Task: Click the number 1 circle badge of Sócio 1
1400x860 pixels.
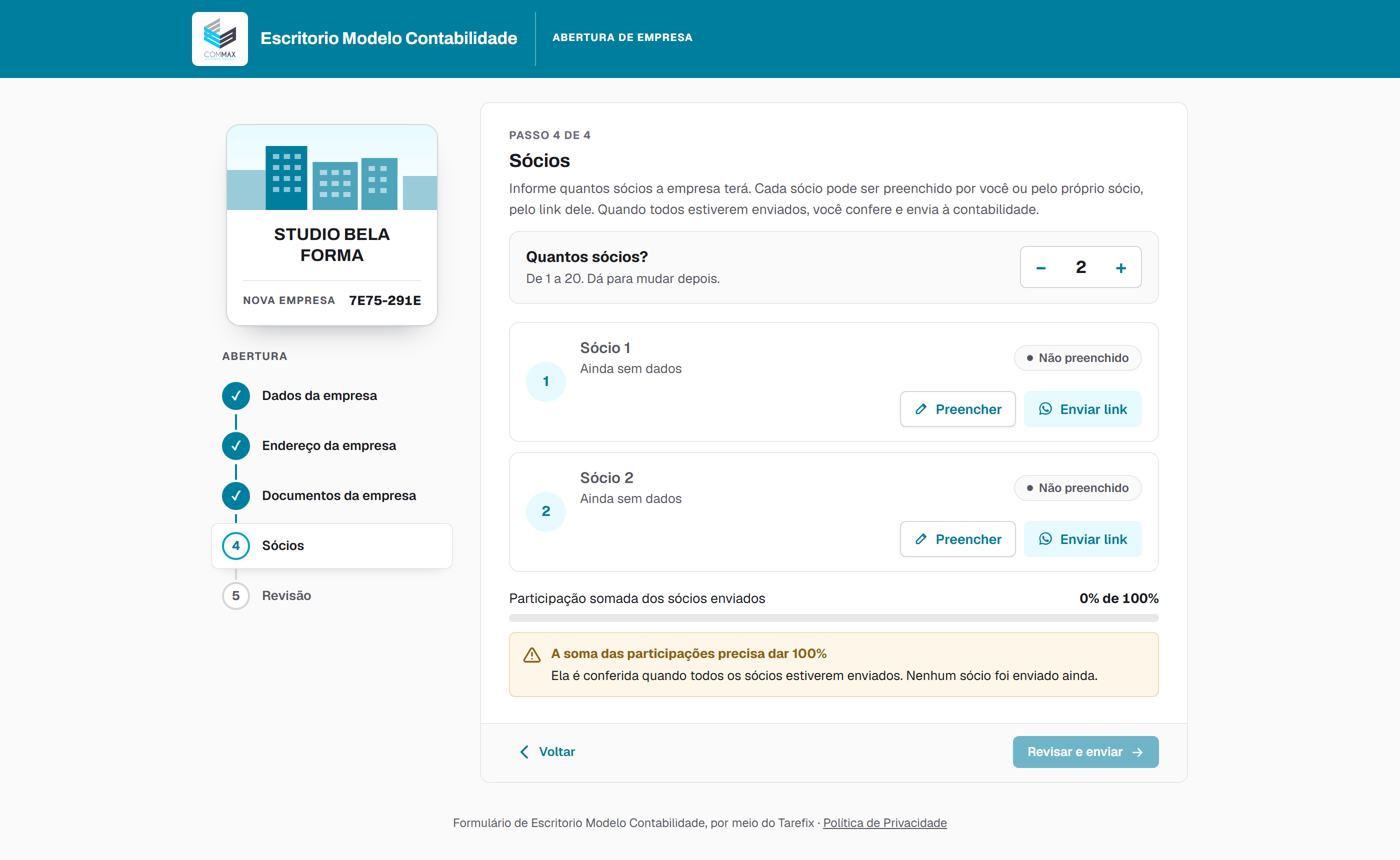Action: [545, 381]
